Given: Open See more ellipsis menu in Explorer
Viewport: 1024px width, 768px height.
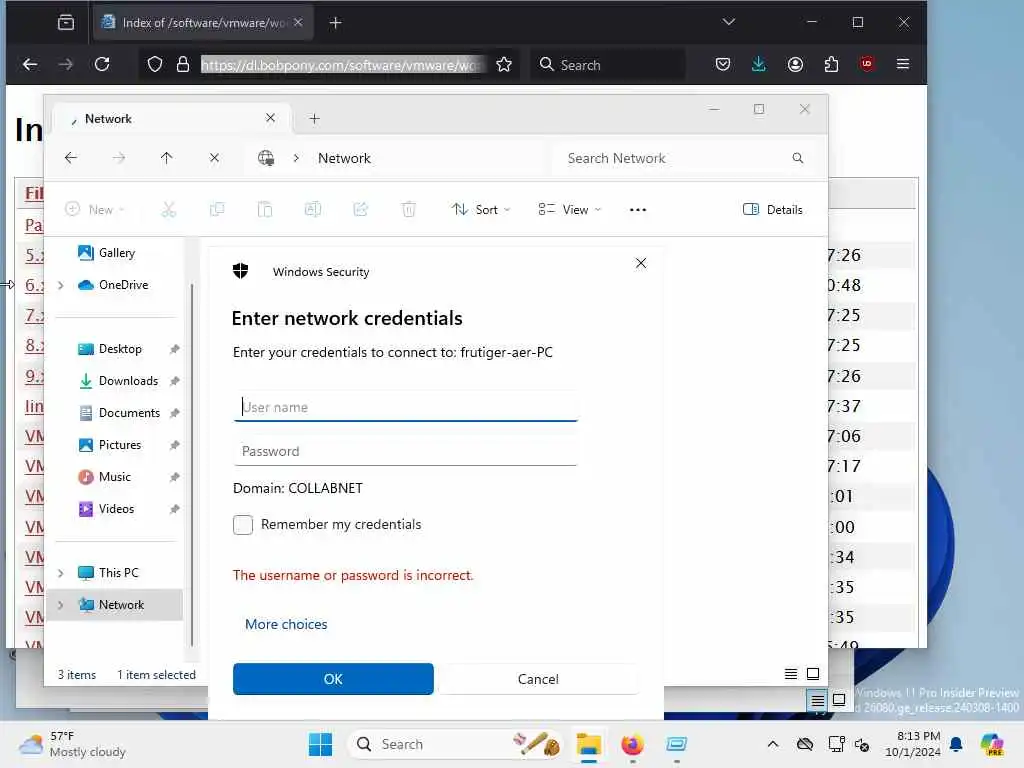Looking at the screenshot, I should pyautogui.click(x=637, y=210).
